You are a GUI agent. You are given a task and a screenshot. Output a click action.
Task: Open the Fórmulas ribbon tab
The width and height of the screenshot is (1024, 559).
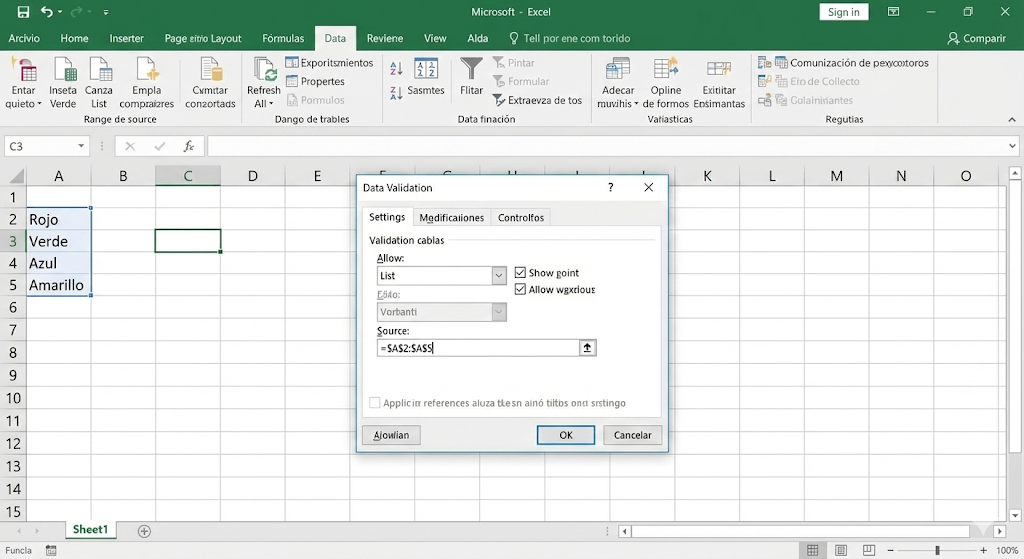click(283, 38)
